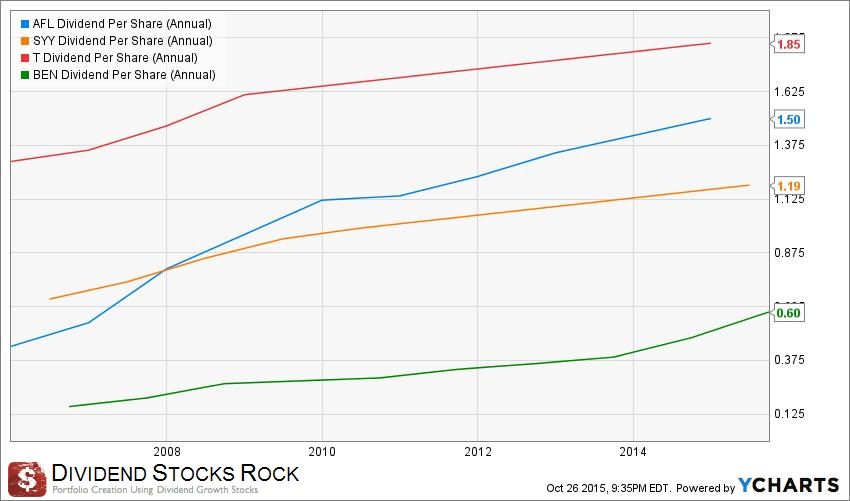The width and height of the screenshot is (850, 501).
Task: Open the YCHARTS logo link
Action: pos(788,485)
